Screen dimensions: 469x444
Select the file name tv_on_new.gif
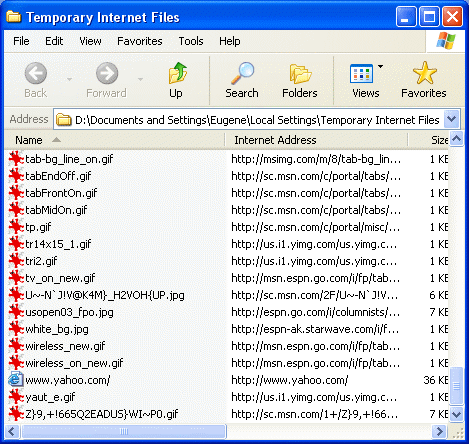(x=60, y=278)
